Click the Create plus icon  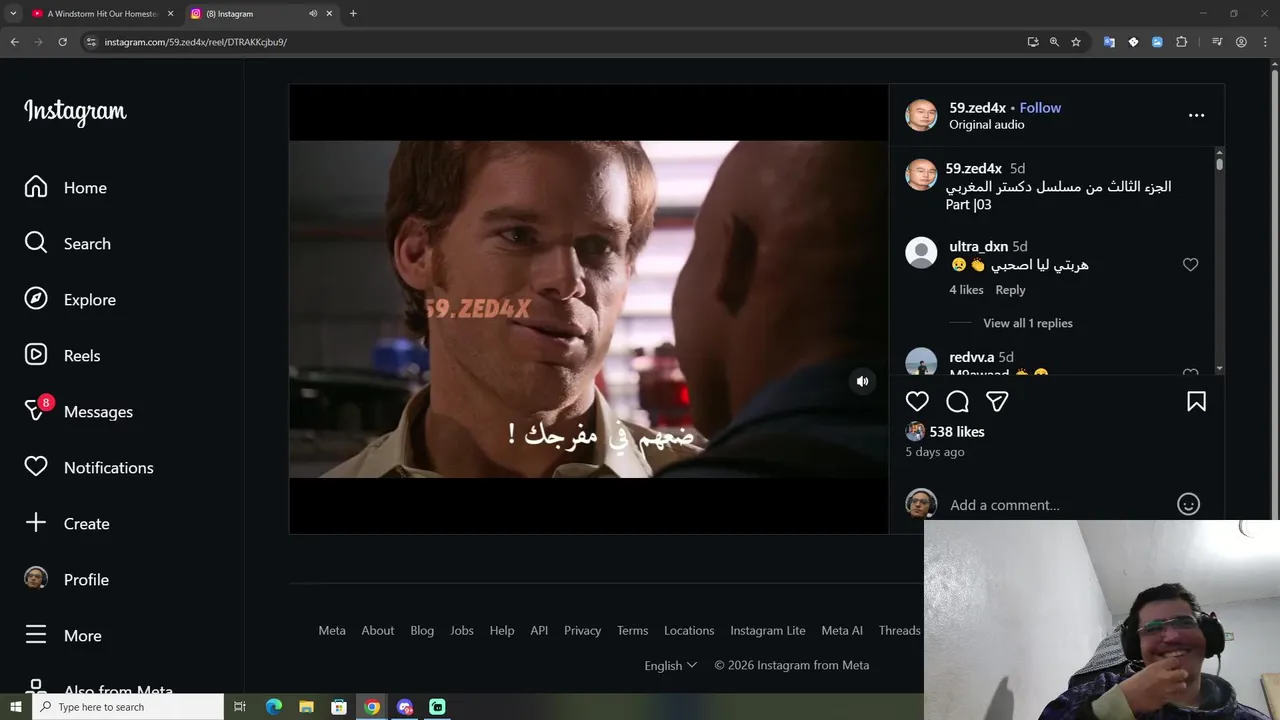pyautogui.click(x=36, y=523)
